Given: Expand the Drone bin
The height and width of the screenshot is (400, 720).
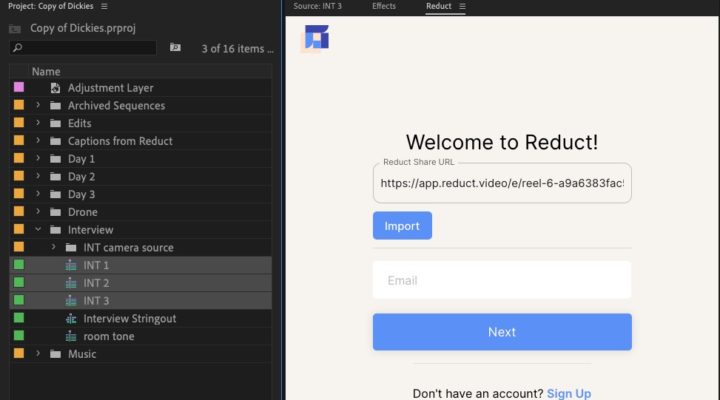Looking at the screenshot, I should point(38,211).
